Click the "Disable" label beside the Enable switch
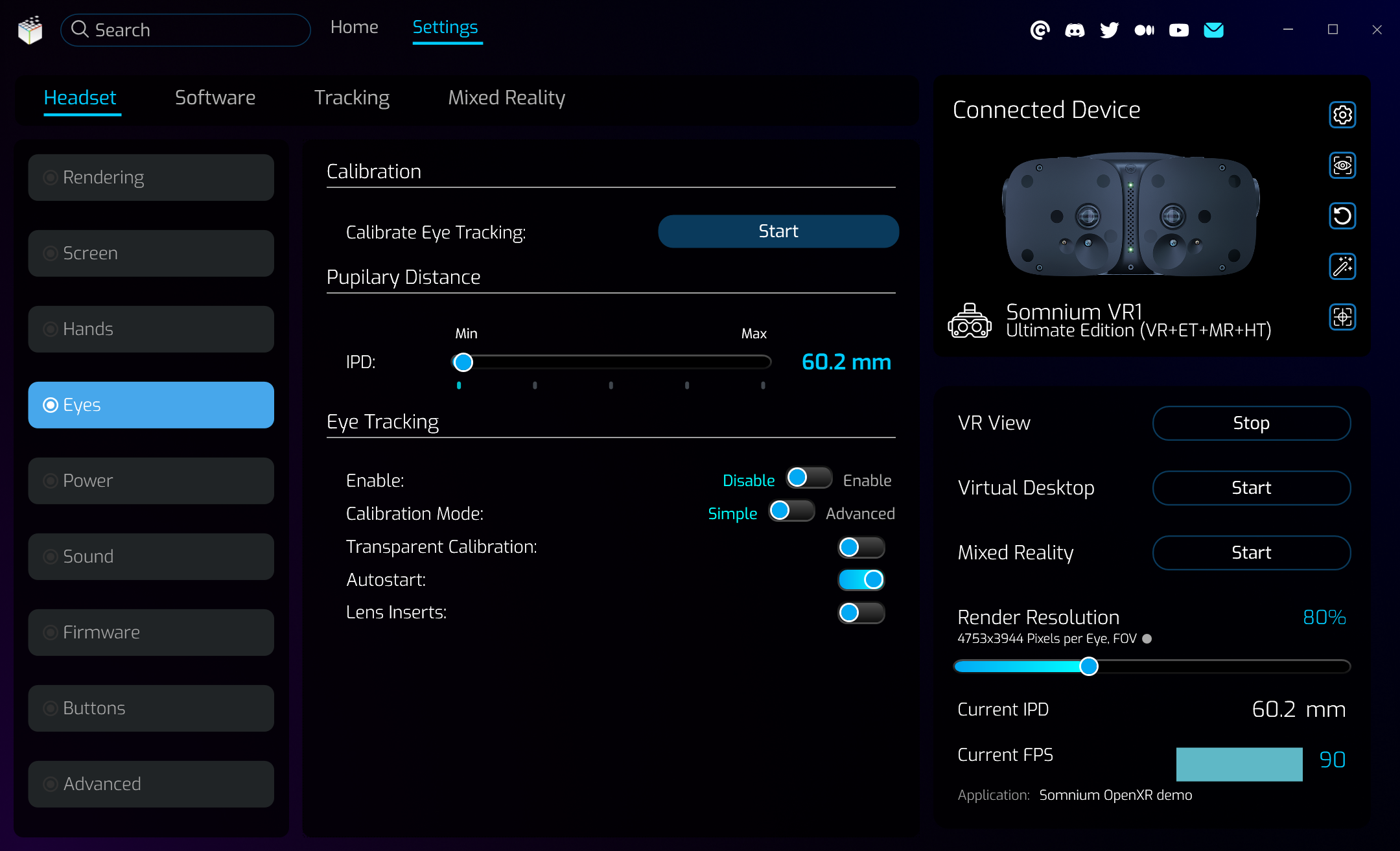 (x=749, y=481)
